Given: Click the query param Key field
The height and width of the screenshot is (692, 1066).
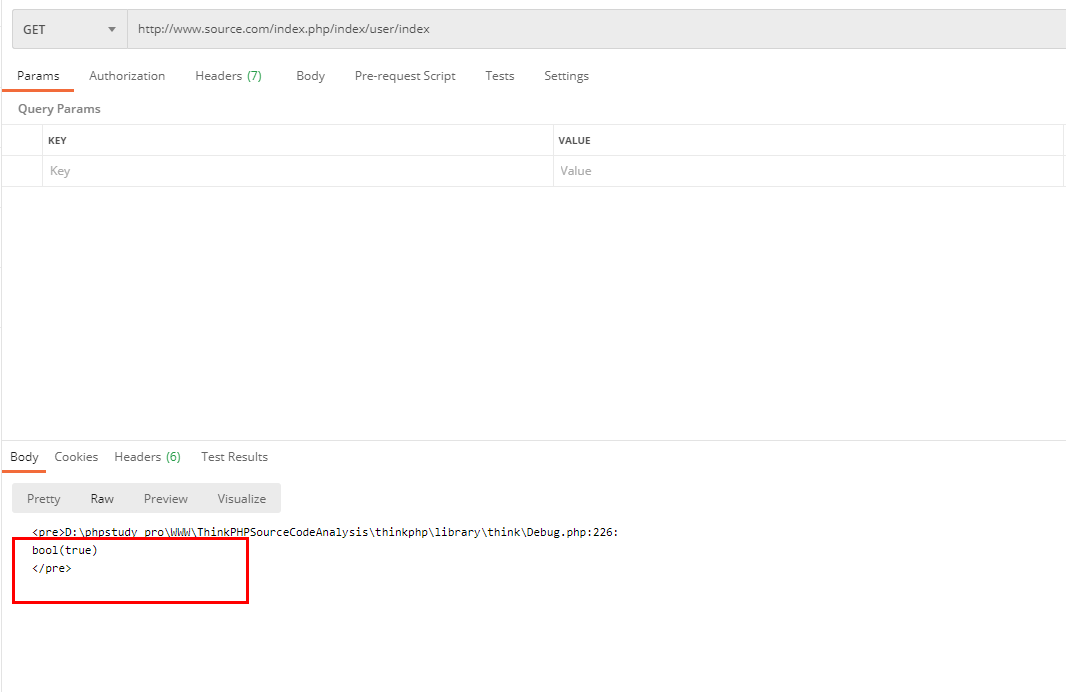Looking at the screenshot, I should tap(298, 171).
